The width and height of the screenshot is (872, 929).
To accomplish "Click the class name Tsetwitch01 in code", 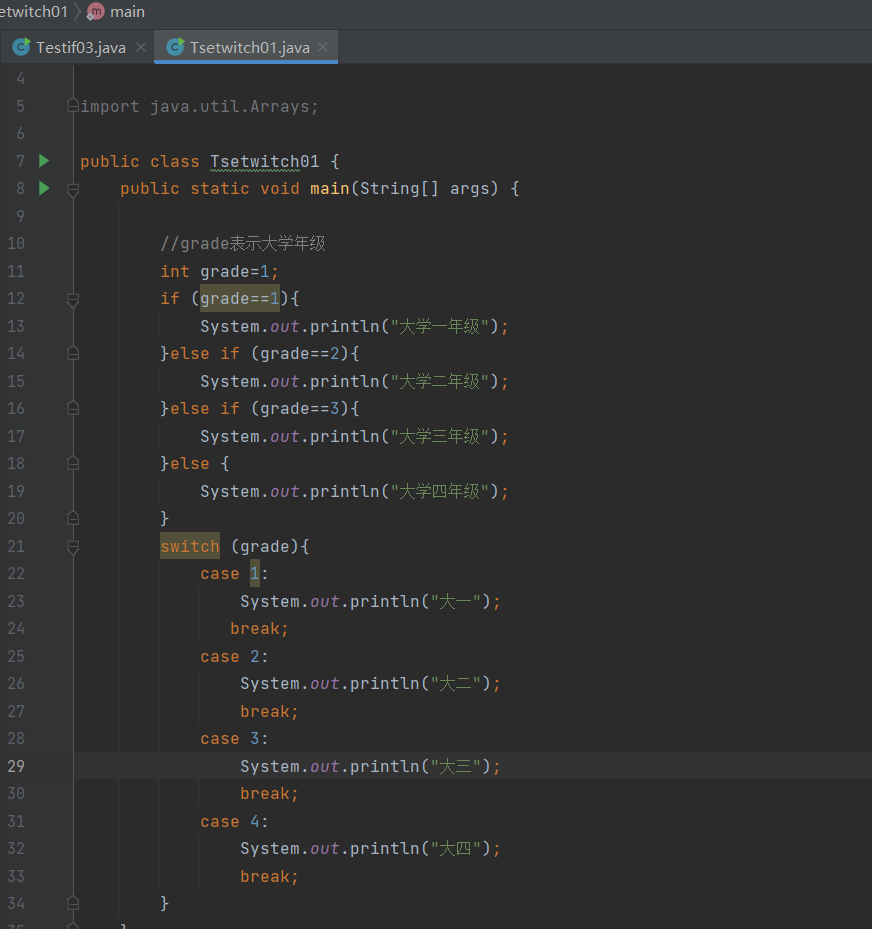I will pos(265,161).
